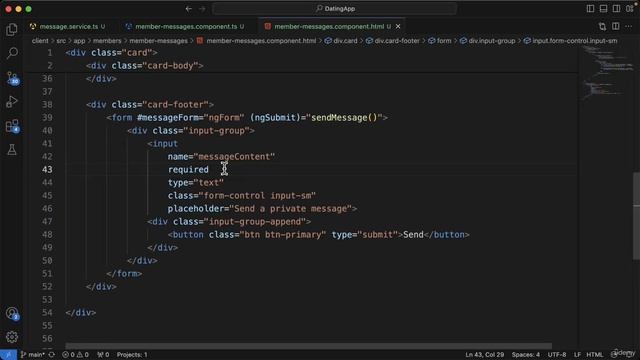Viewport: 640px width, 360px height.
Task: Click input-group-append class value on line 47
Action: point(257,222)
